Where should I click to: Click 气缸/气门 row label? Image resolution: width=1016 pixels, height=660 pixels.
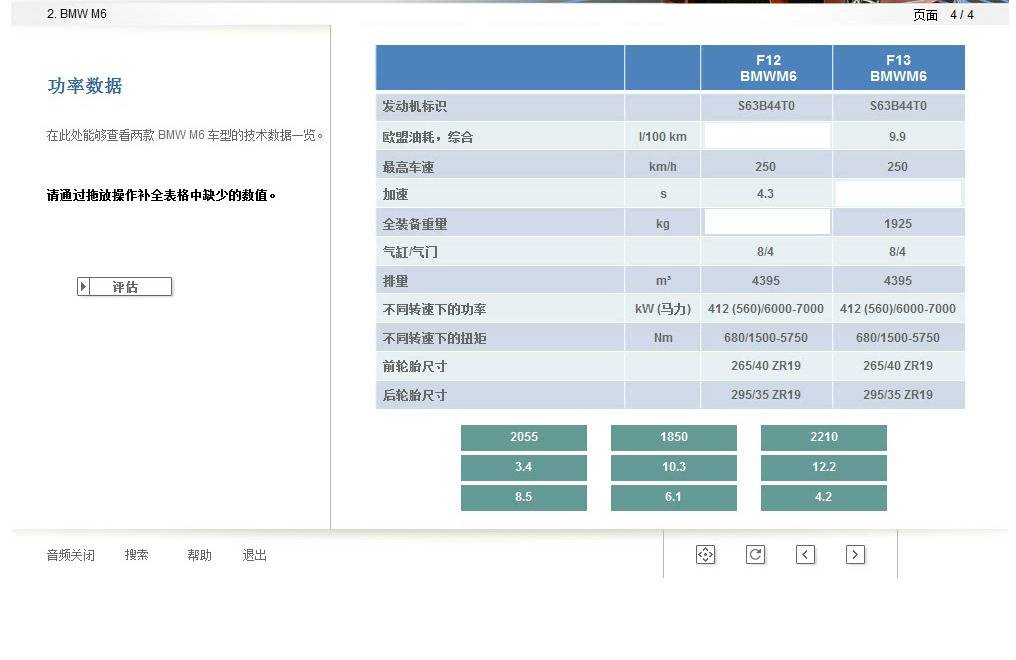(410, 252)
